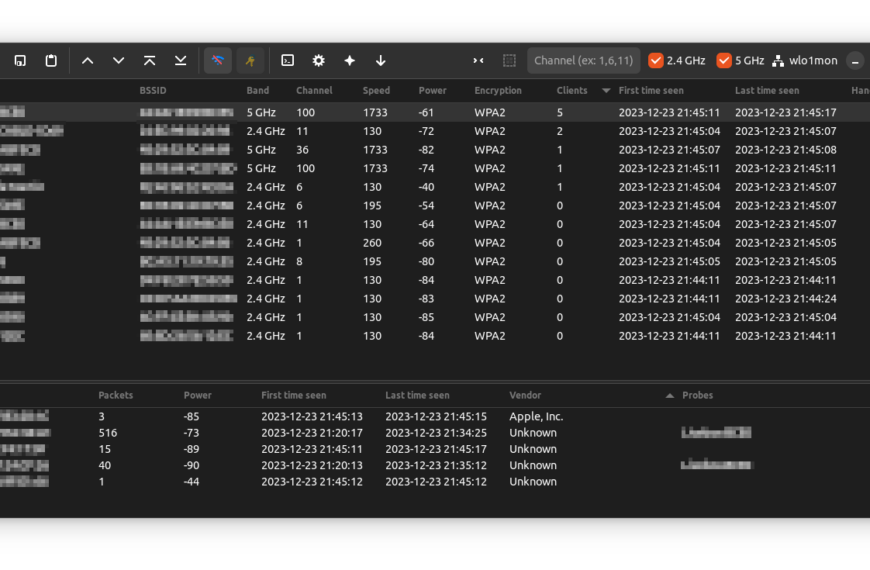The image size is (870, 570).
Task: Select the wlo1mon interface label
Action: coord(813,60)
